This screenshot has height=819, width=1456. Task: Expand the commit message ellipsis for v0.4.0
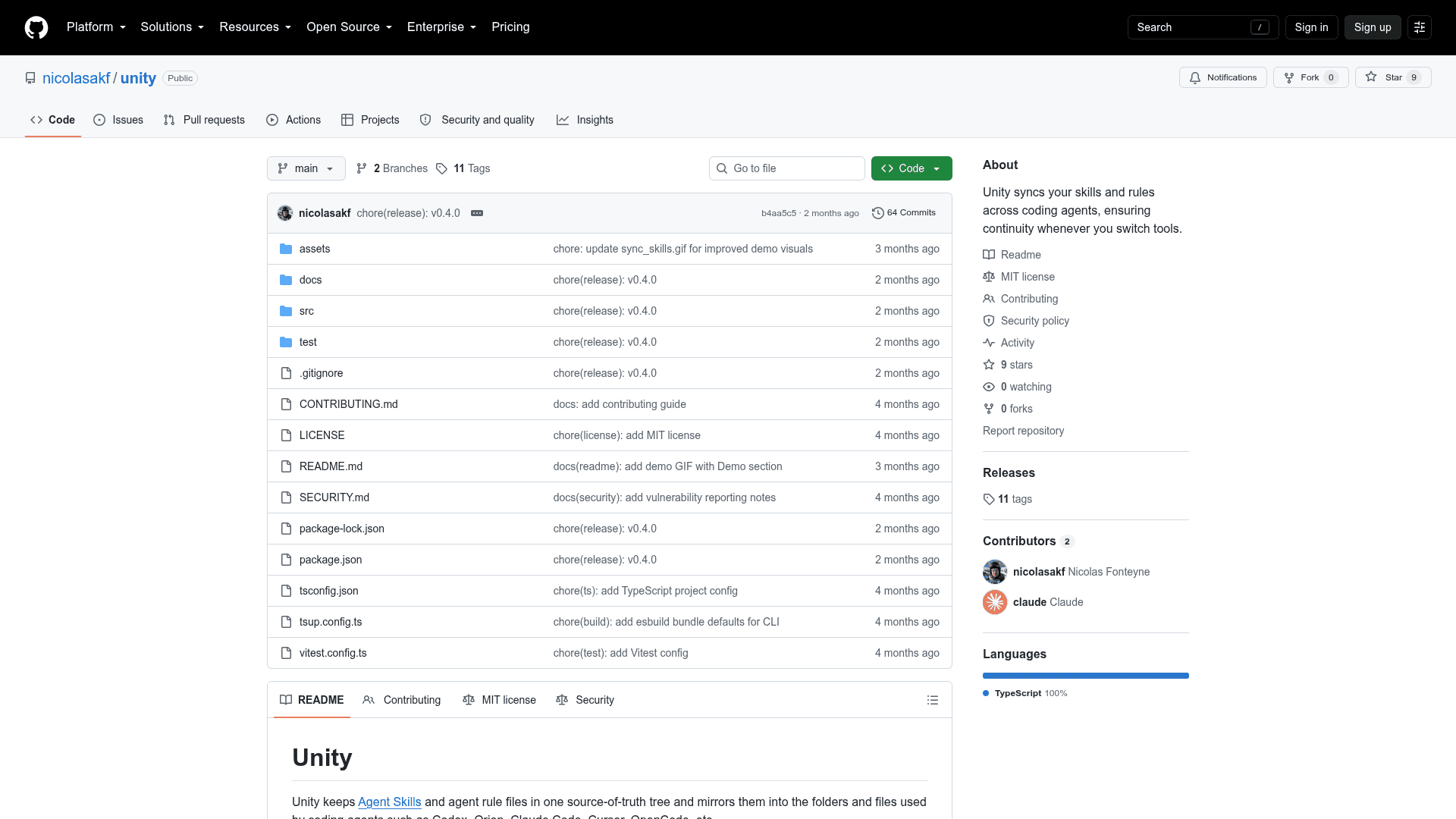(477, 213)
